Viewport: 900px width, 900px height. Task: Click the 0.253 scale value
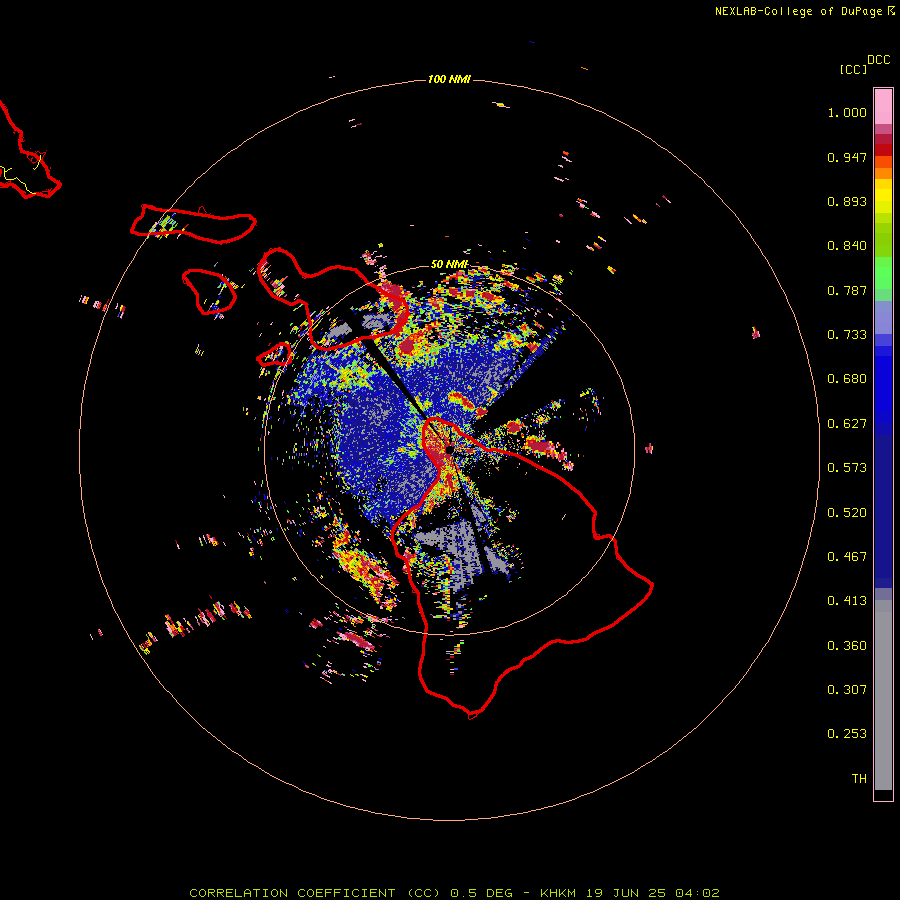click(x=847, y=734)
